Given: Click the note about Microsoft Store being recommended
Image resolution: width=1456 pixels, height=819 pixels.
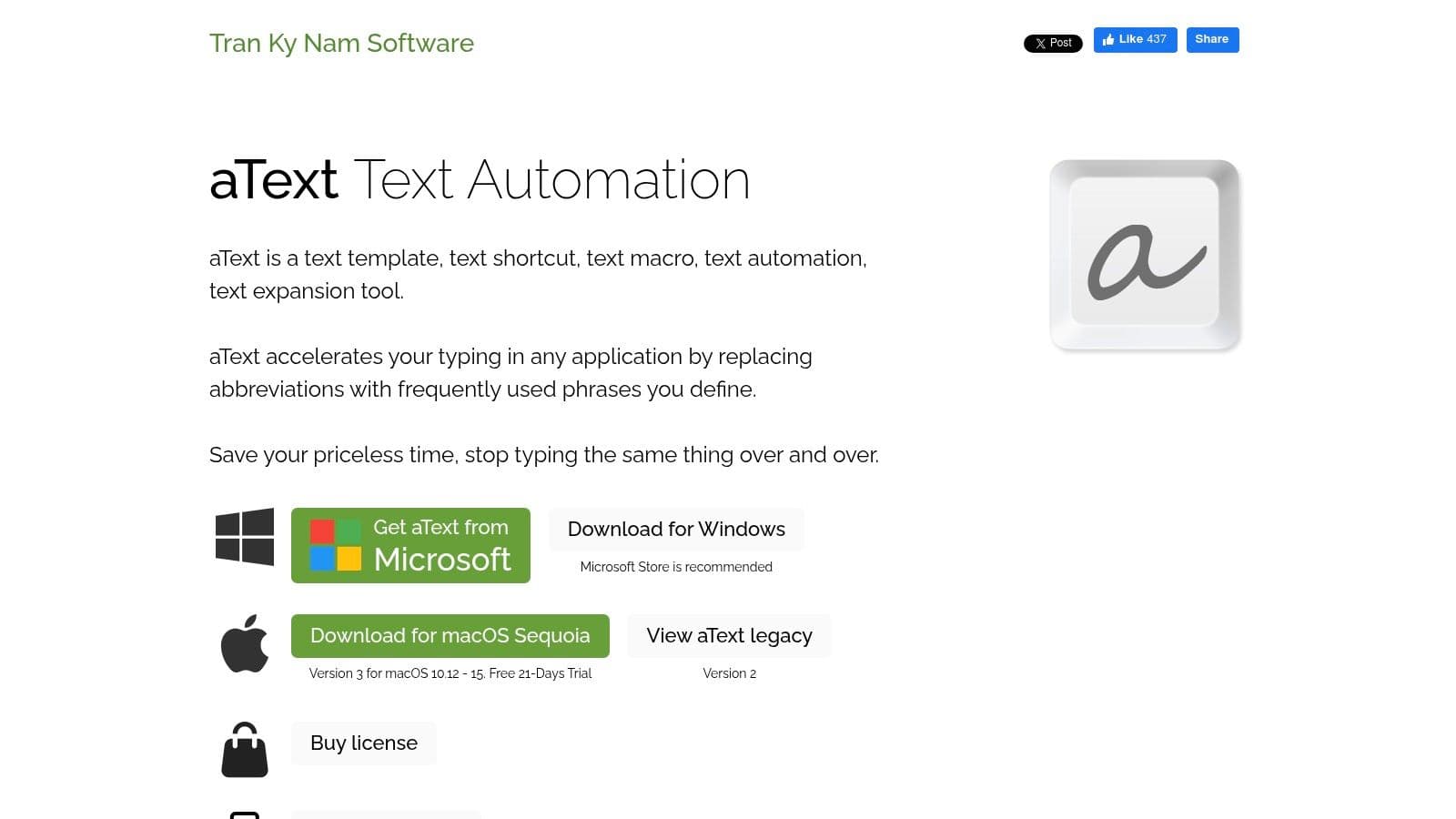Looking at the screenshot, I should click(676, 567).
